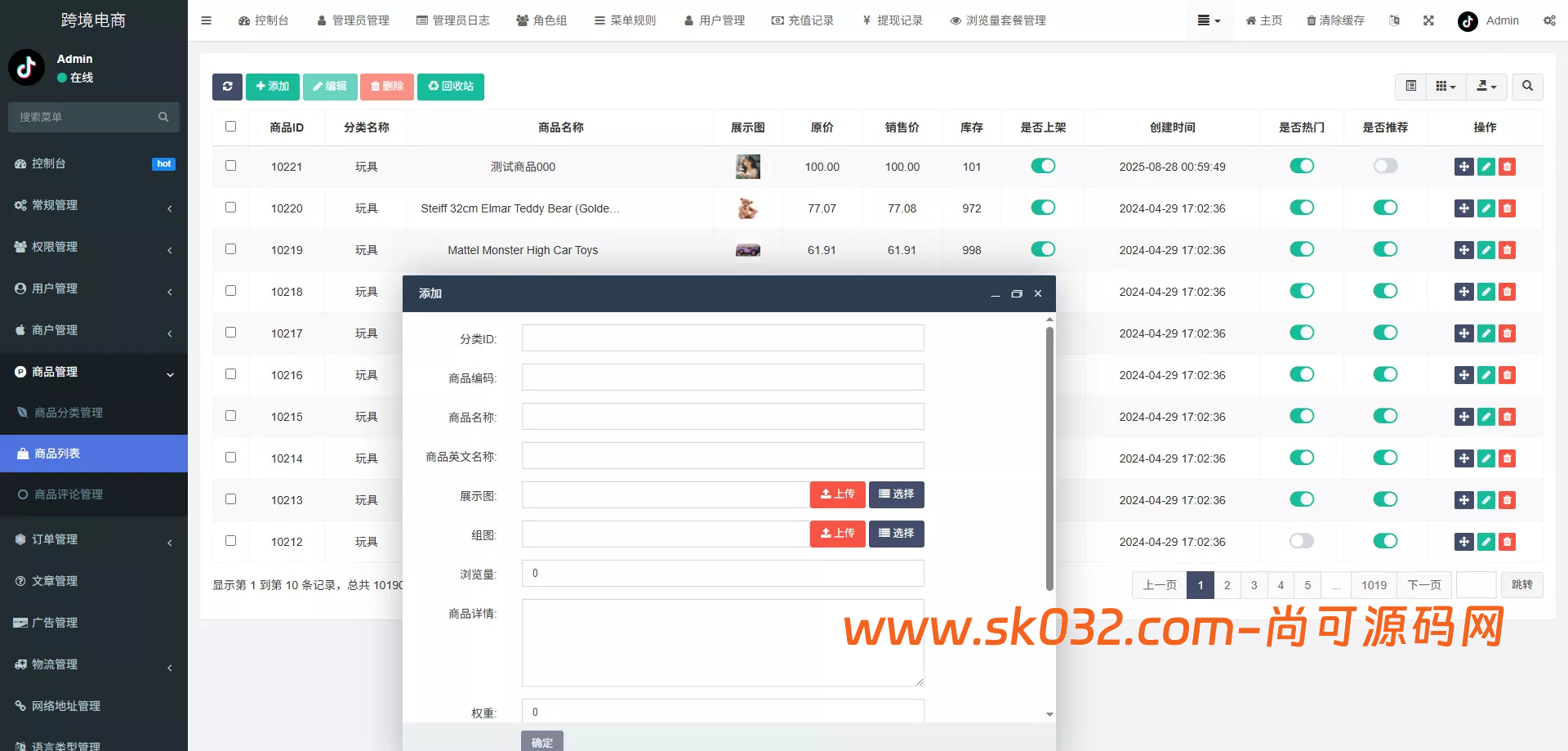Check the select-all checkbox in the table header

pos(230,127)
